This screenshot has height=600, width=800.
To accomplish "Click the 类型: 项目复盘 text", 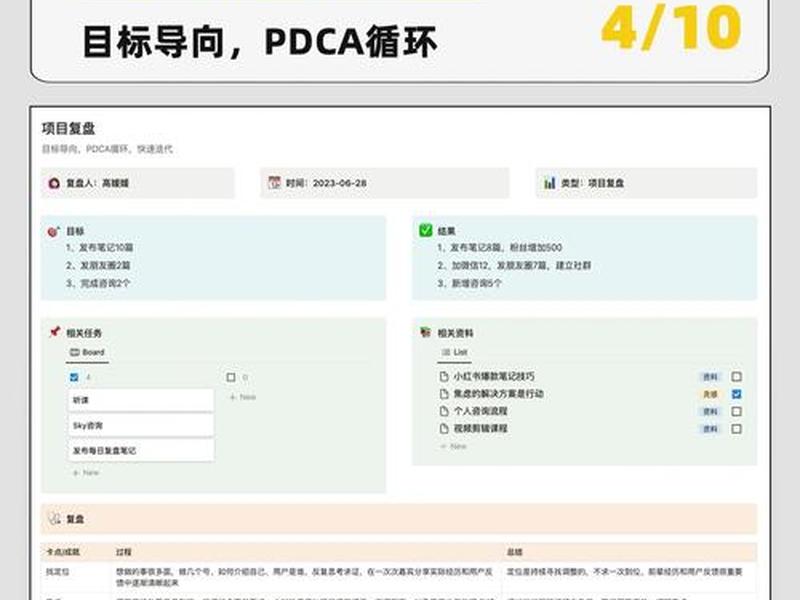I will coord(592,183).
